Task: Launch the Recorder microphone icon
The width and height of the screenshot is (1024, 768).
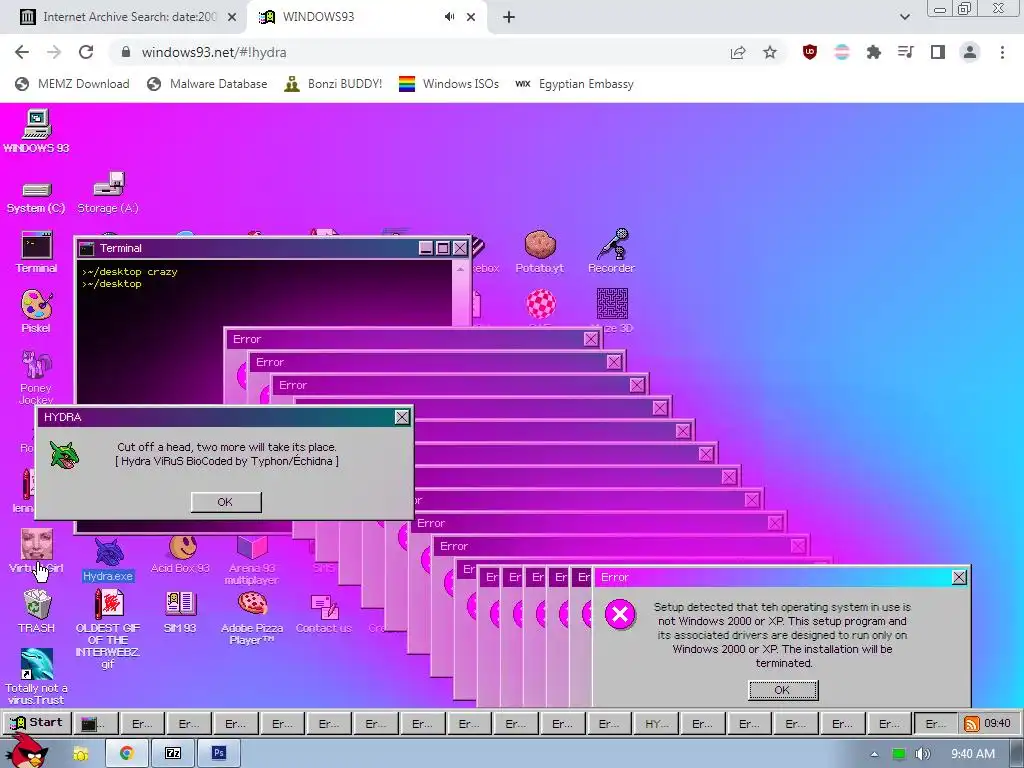Action: 611,251
